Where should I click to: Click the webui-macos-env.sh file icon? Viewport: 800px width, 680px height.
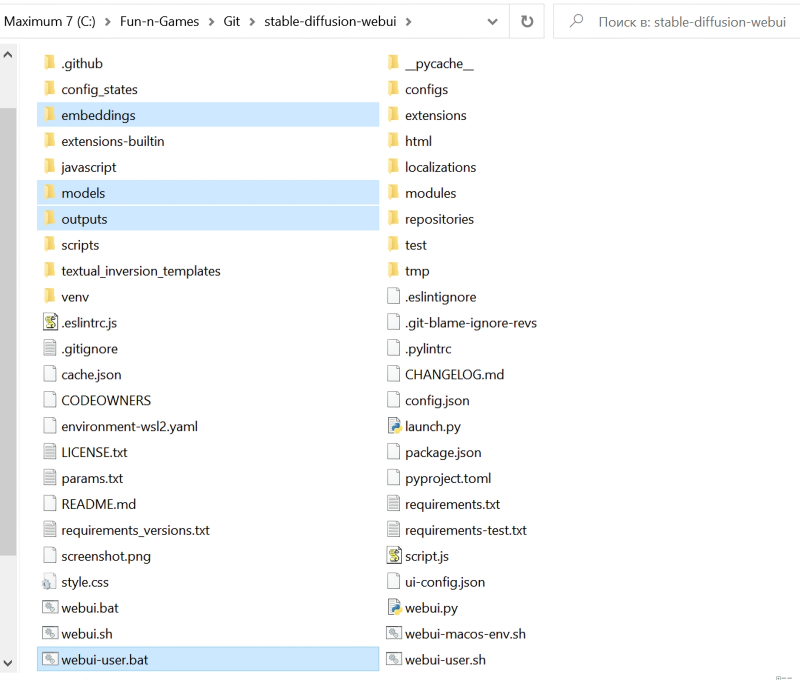click(395, 634)
